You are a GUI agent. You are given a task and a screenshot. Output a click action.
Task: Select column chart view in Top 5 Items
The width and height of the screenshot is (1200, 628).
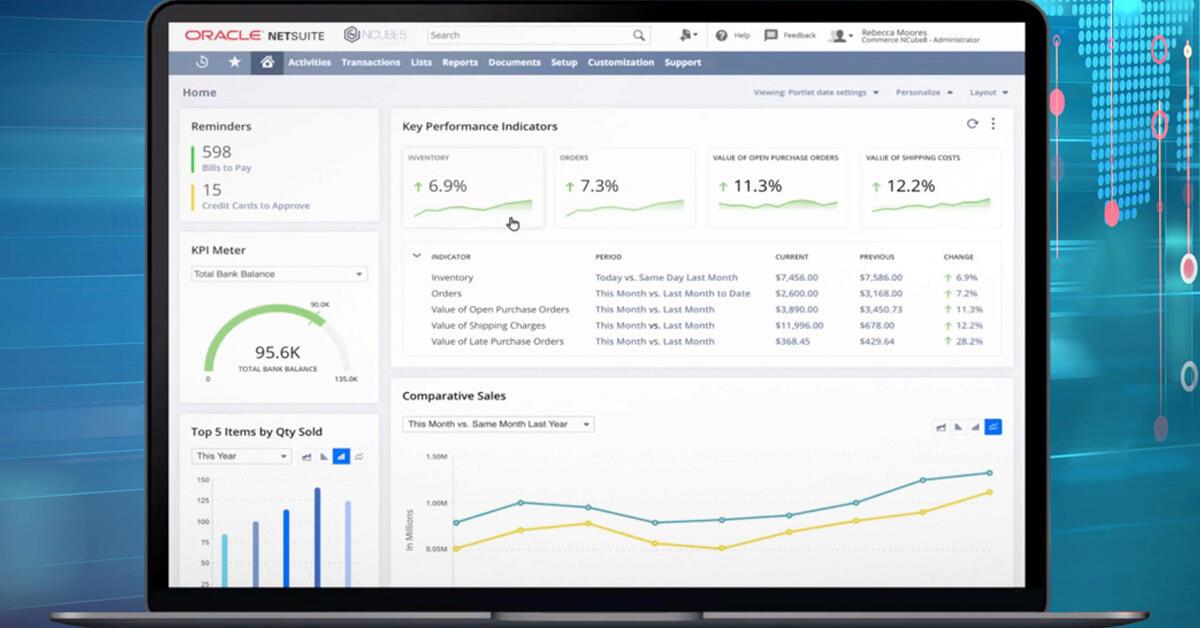[341, 456]
